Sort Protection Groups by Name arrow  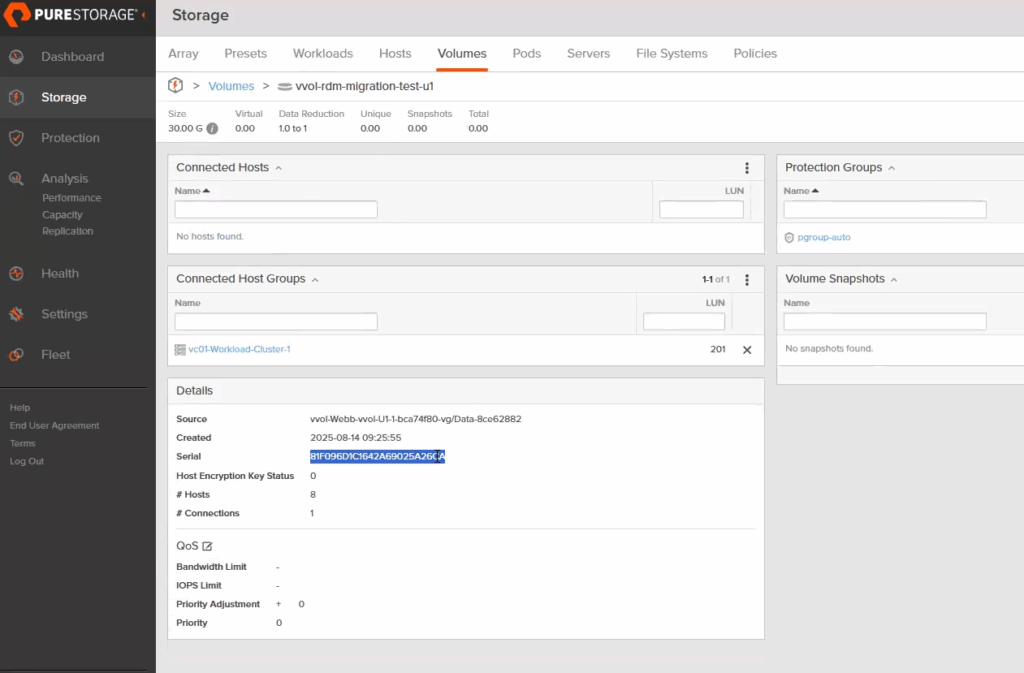point(815,191)
